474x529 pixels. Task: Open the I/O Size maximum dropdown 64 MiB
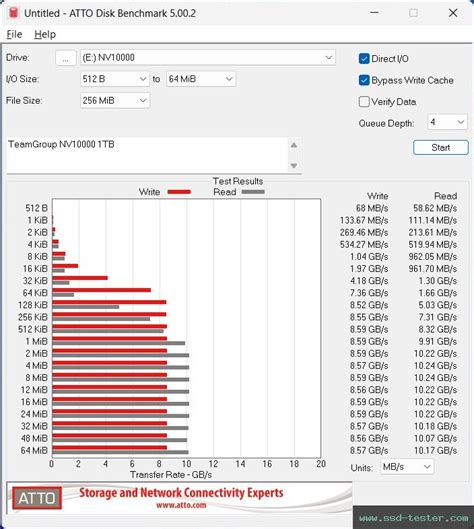click(x=201, y=79)
